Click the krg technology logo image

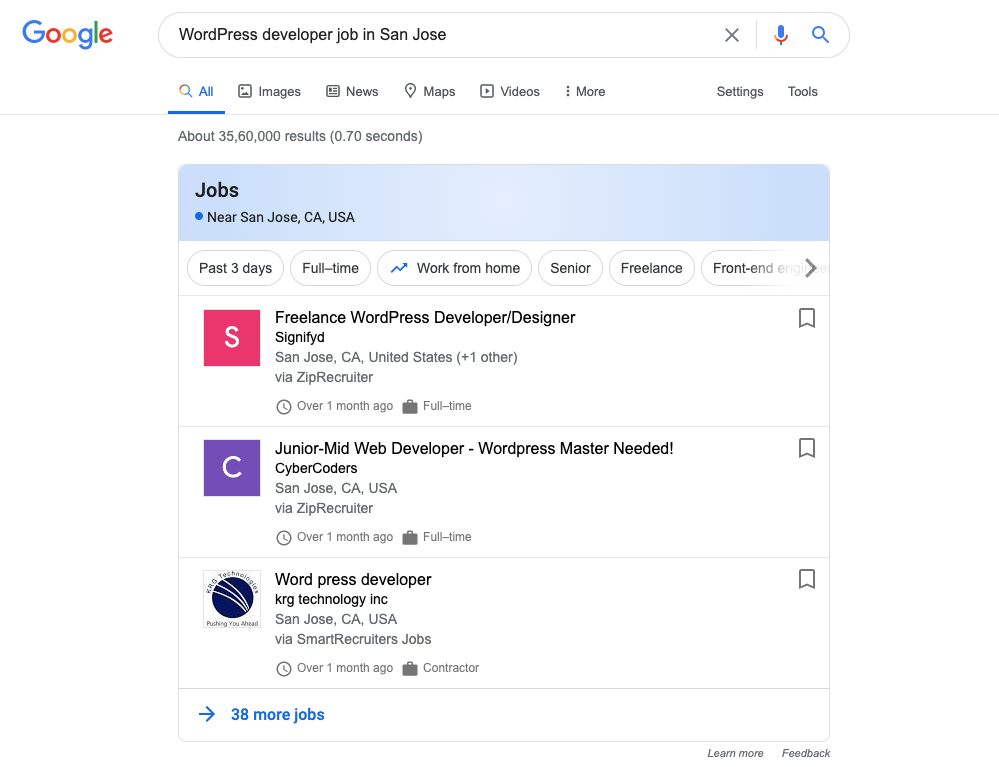coord(232,599)
